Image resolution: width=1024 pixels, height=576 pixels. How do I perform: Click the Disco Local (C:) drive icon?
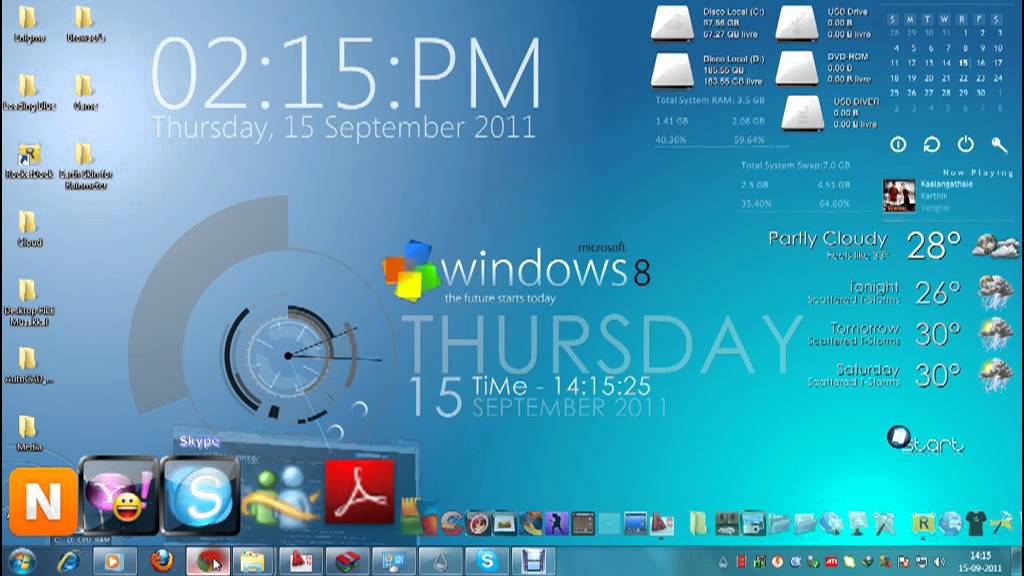(672, 23)
